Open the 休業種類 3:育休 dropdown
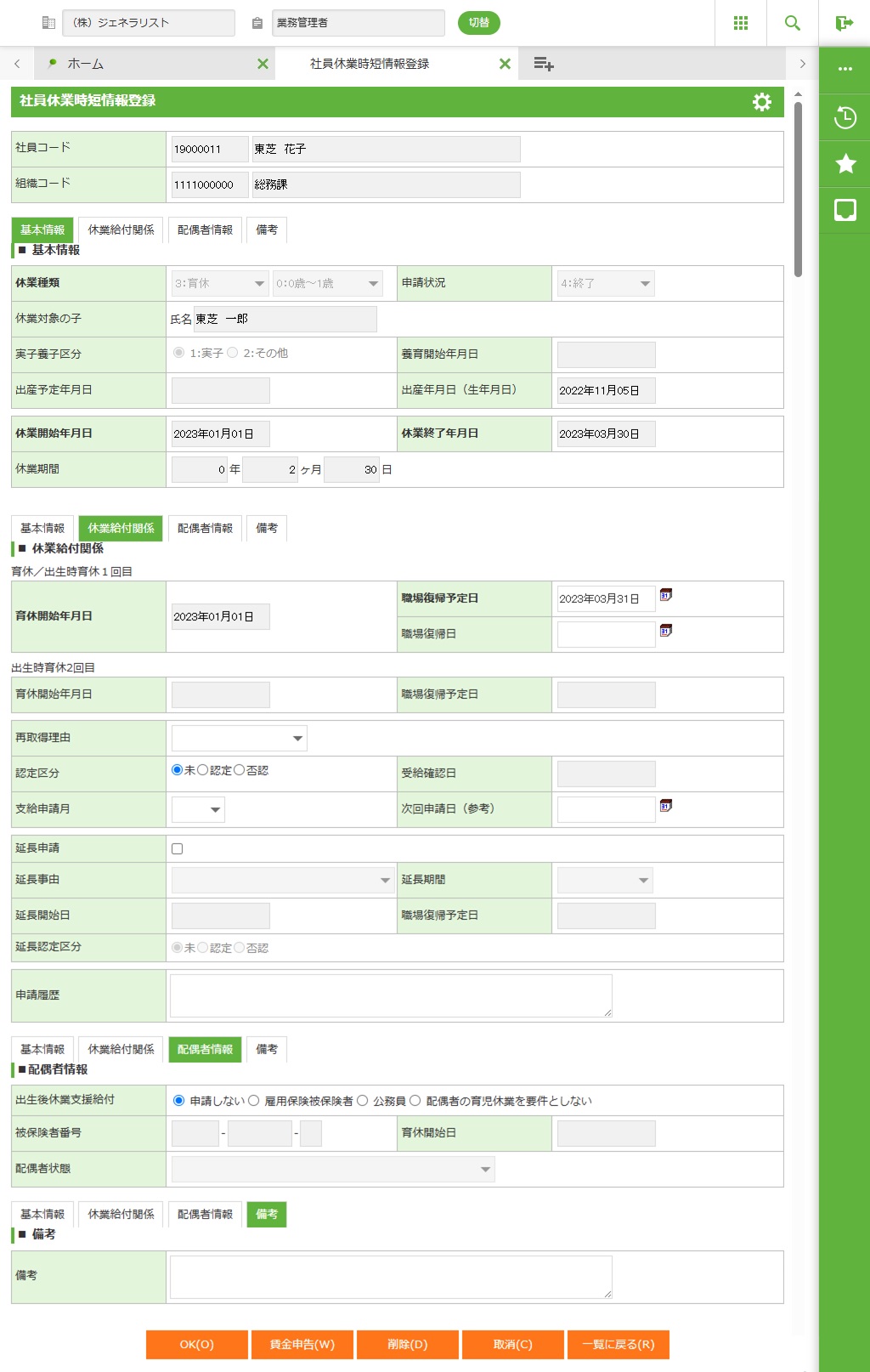Viewport: 870px width, 1372px height. 220,284
